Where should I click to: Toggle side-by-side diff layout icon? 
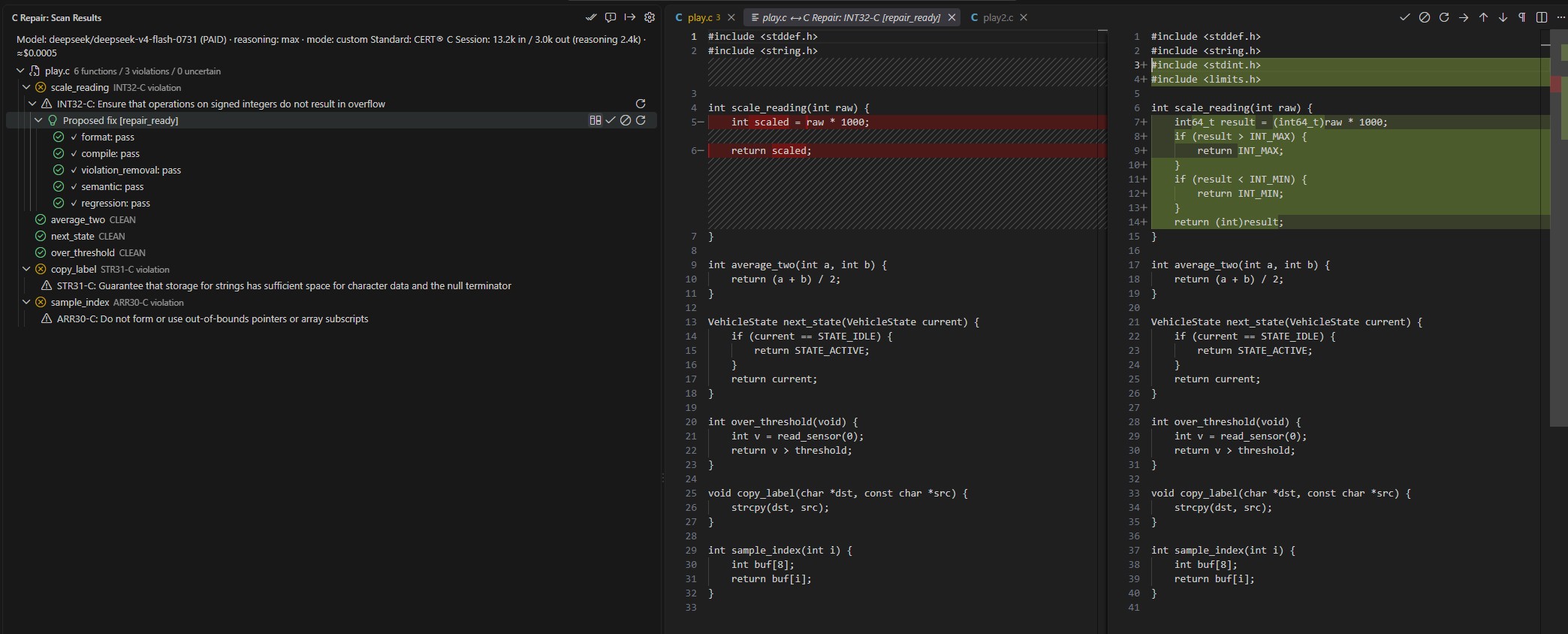[1542, 17]
